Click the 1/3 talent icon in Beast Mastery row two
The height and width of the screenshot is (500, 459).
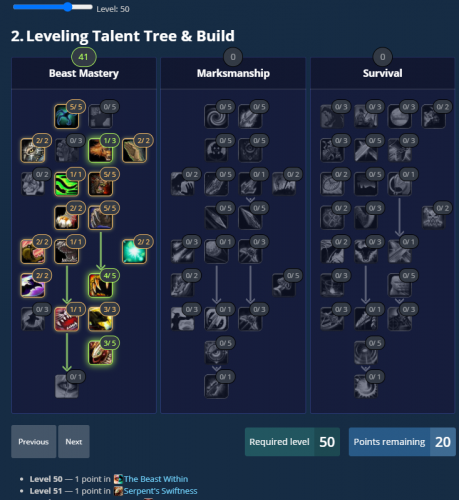100,150
